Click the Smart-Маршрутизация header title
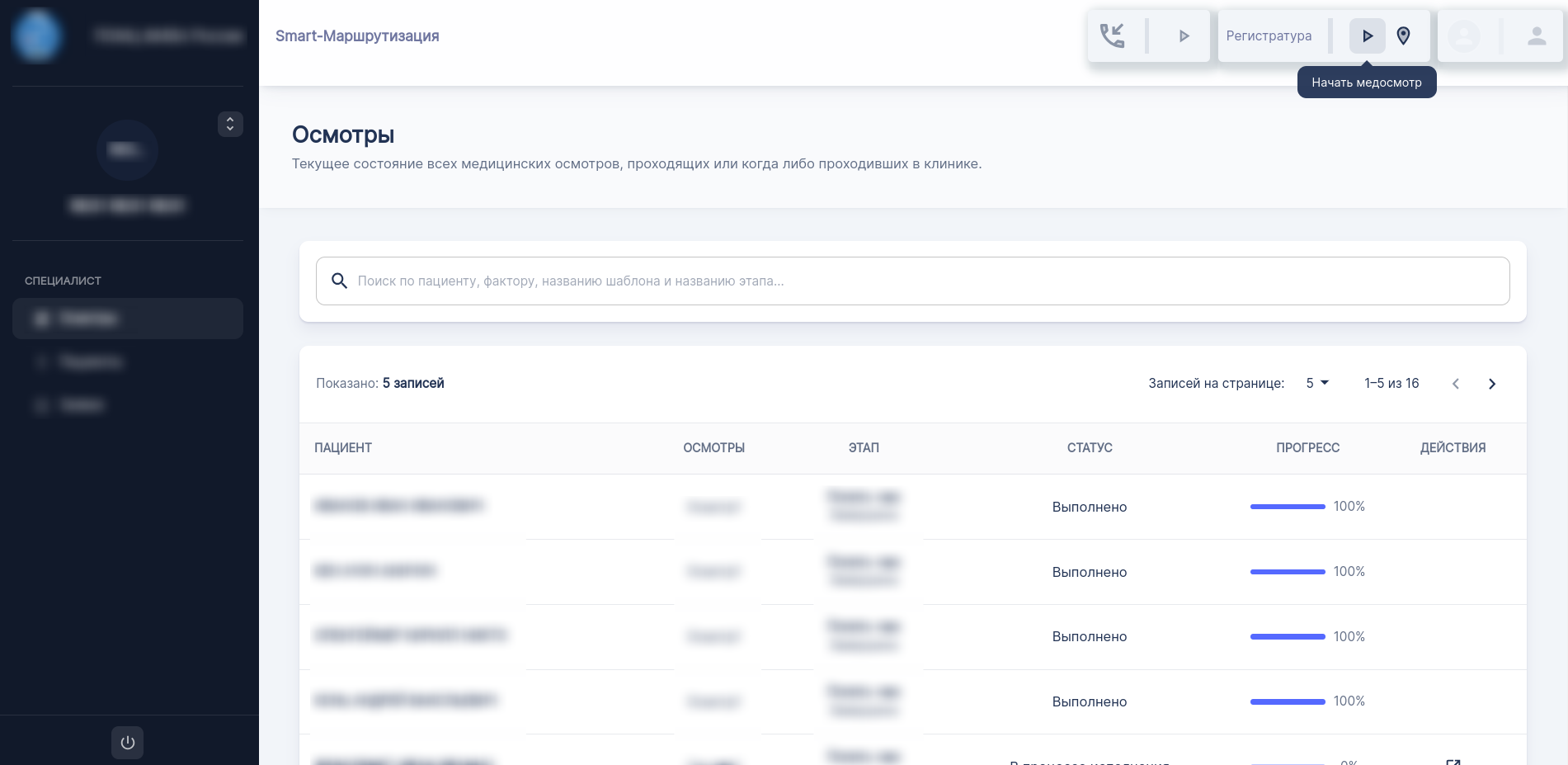Screen dimensions: 1568x765 click(x=357, y=35)
